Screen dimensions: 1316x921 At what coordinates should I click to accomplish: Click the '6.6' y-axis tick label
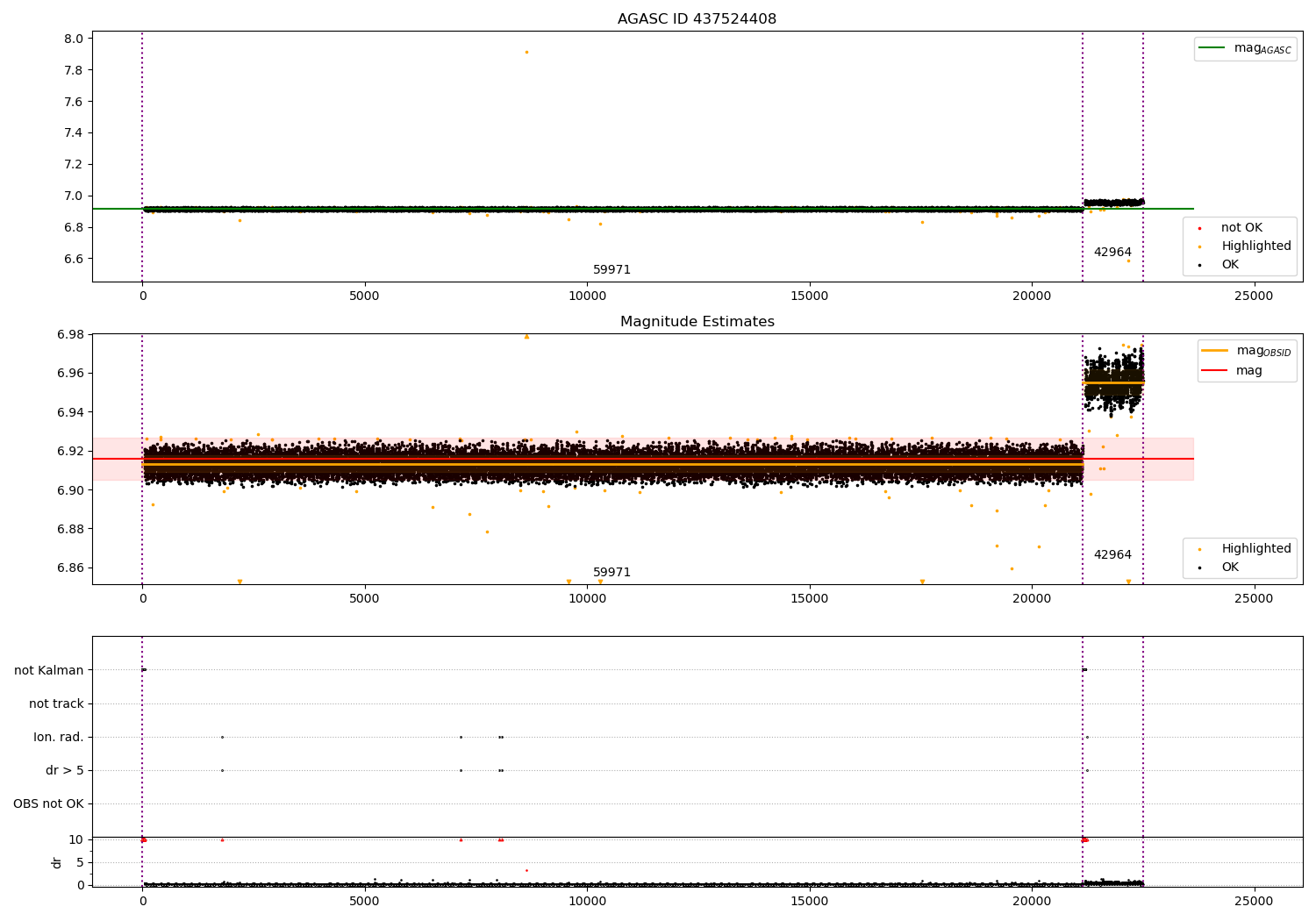pyautogui.click(x=74, y=259)
